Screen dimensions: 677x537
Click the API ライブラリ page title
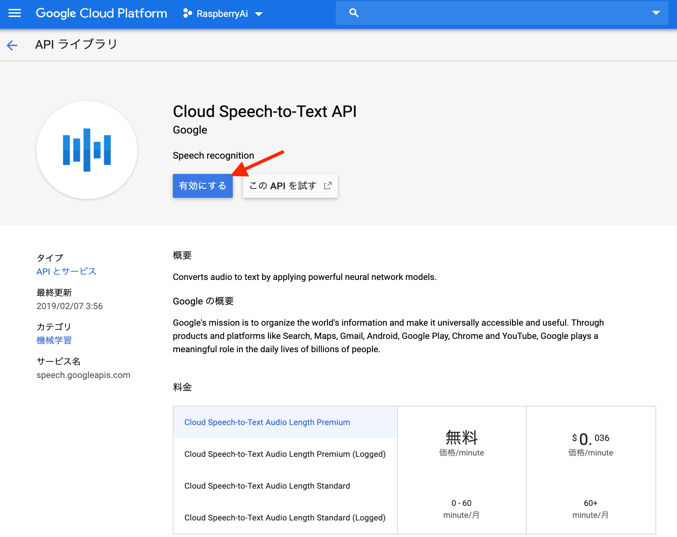coord(76,44)
